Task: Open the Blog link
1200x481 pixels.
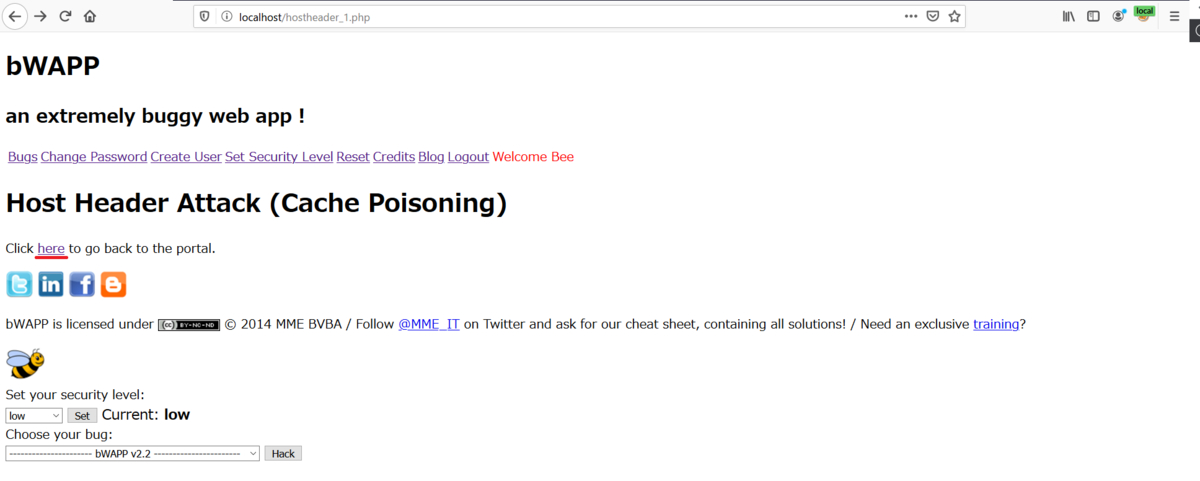Action: (x=431, y=157)
